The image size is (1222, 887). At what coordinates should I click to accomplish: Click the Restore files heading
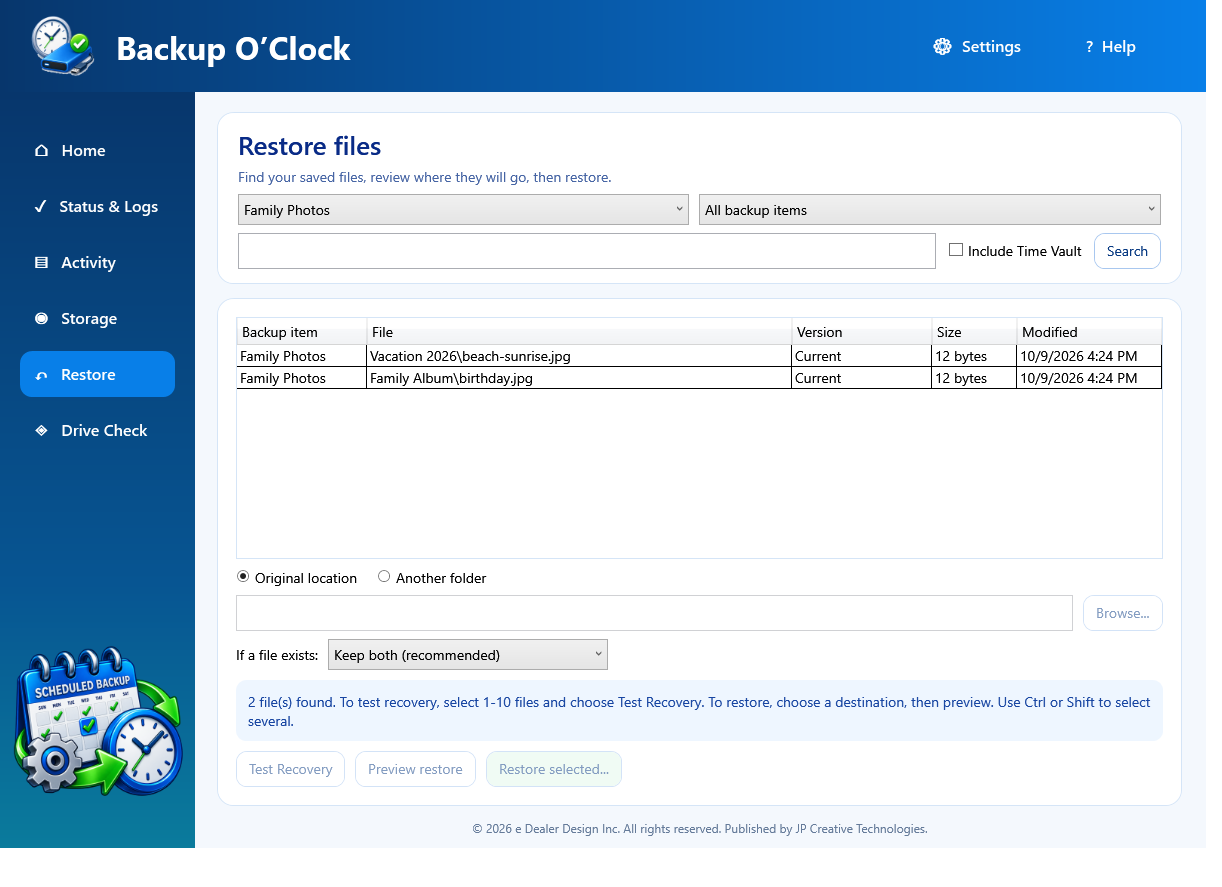tap(310, 146)
